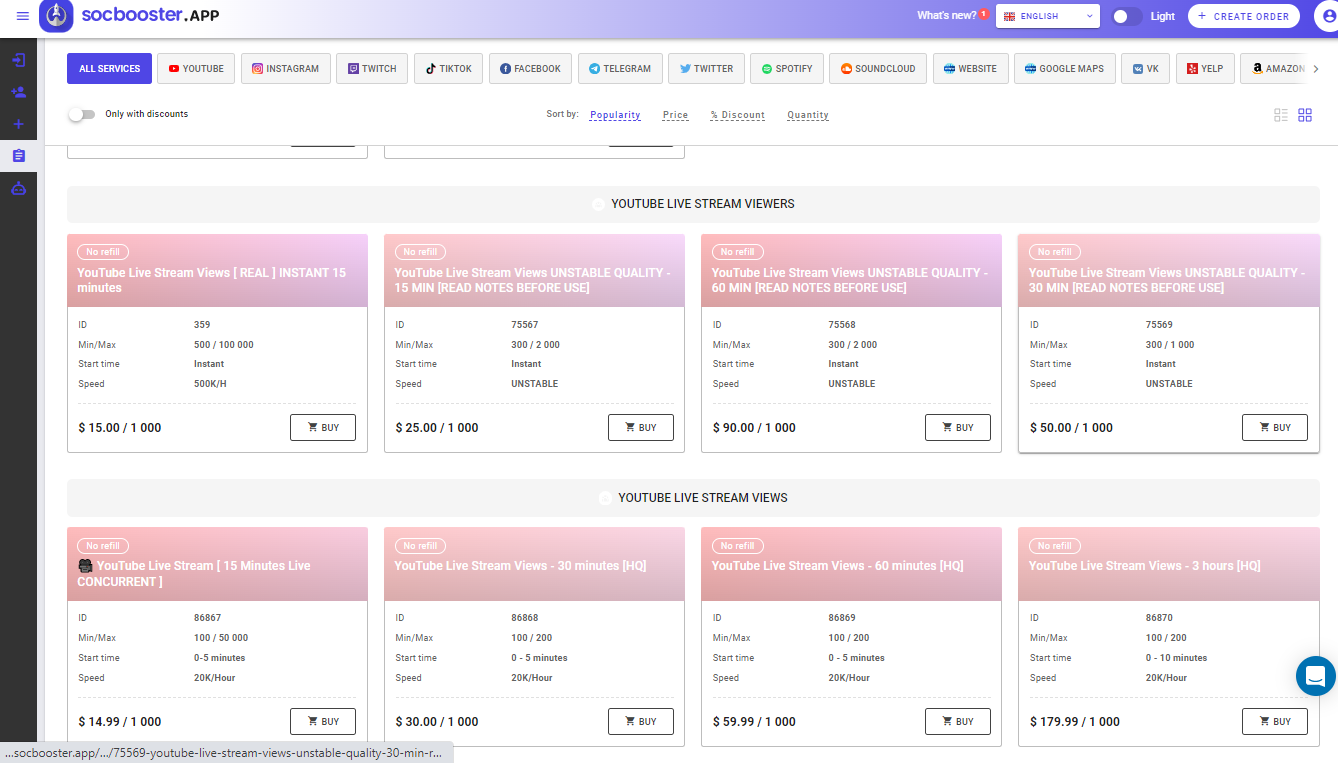The image size is (1338, 763).
Task: Filter services by Facebook
Action: point(530,69)
